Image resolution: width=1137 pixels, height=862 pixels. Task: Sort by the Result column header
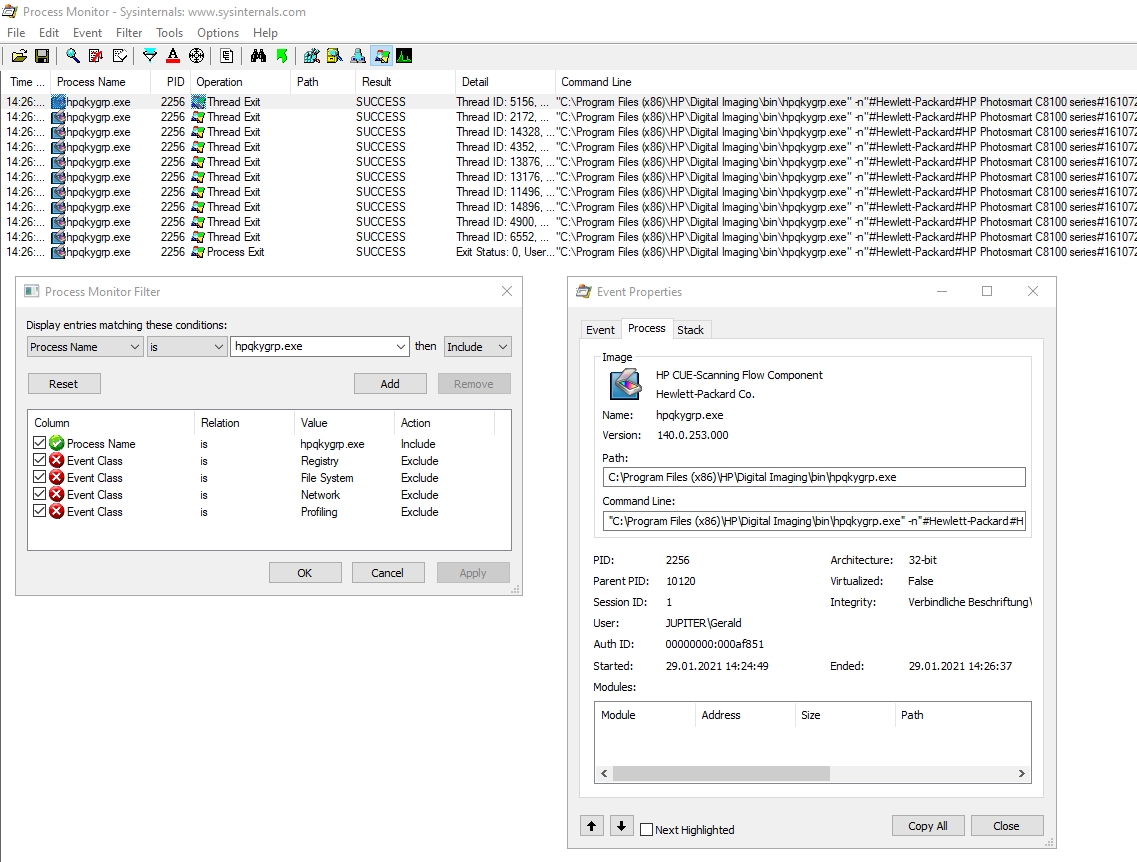click(403, 82)
